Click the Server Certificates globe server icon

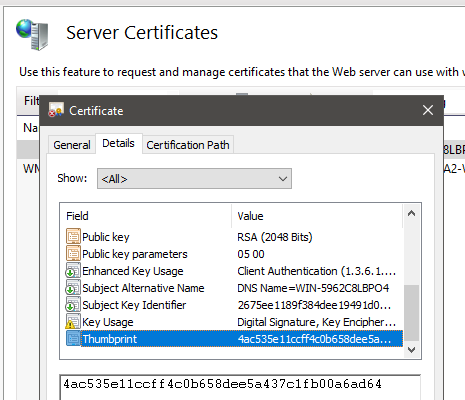click(x=32, y=34)
